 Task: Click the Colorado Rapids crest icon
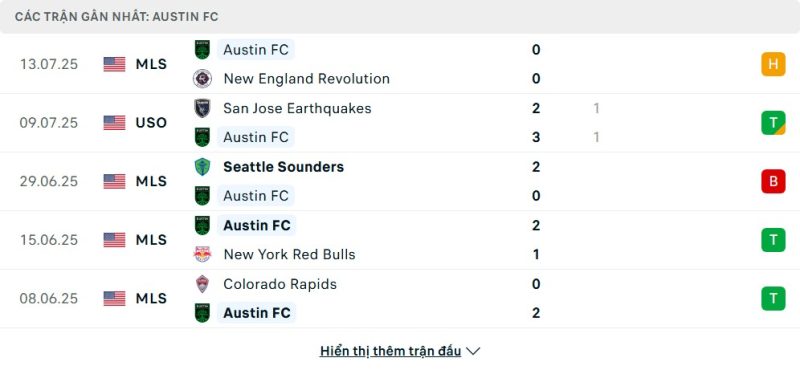[x=203, y=284]
